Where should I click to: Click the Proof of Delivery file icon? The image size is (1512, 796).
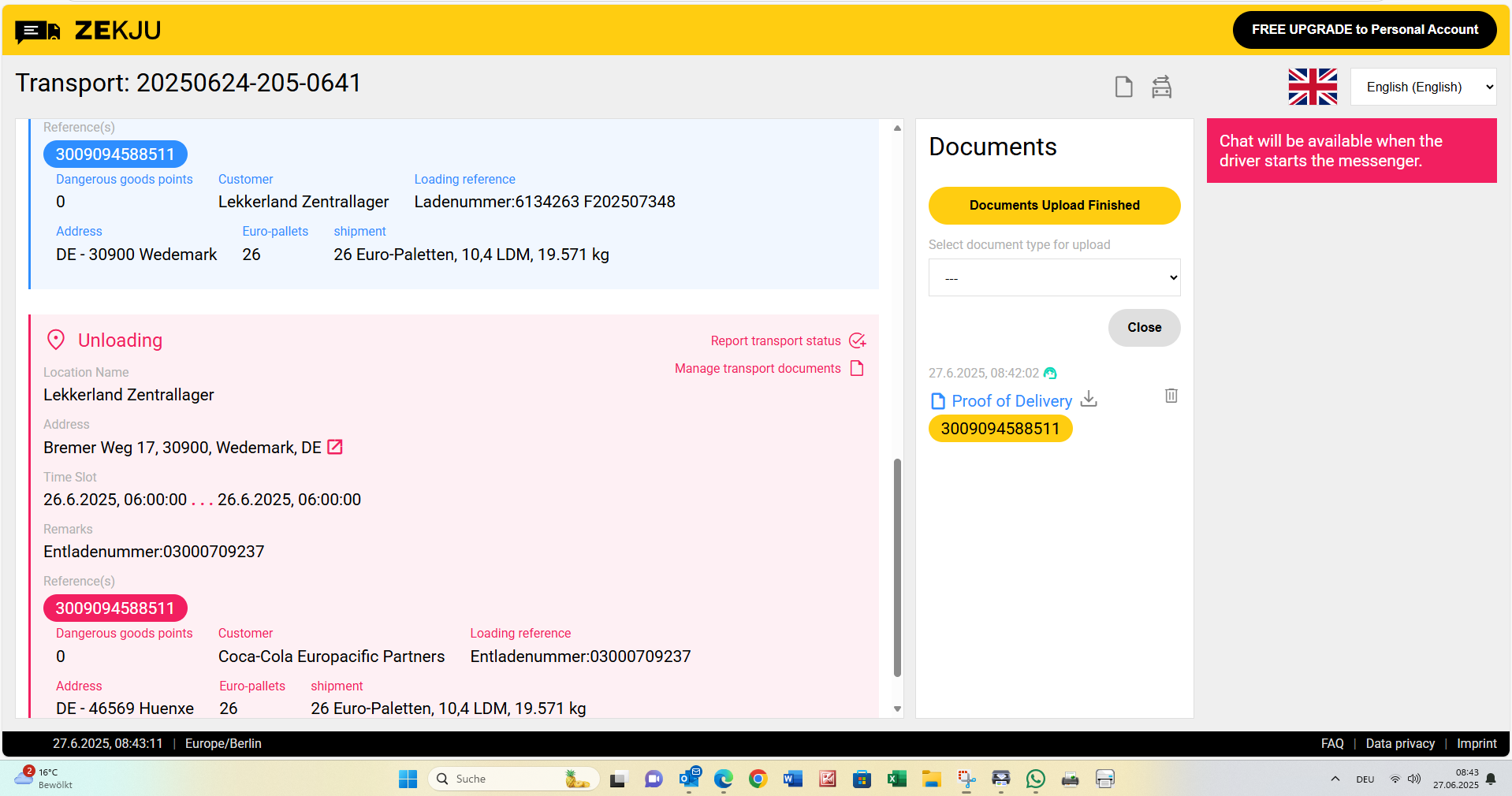[938, 401]
